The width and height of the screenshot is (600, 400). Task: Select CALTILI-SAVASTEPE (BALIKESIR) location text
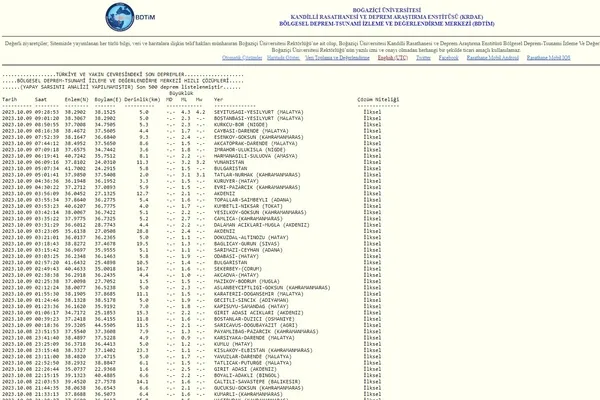[x=257, y=382]
